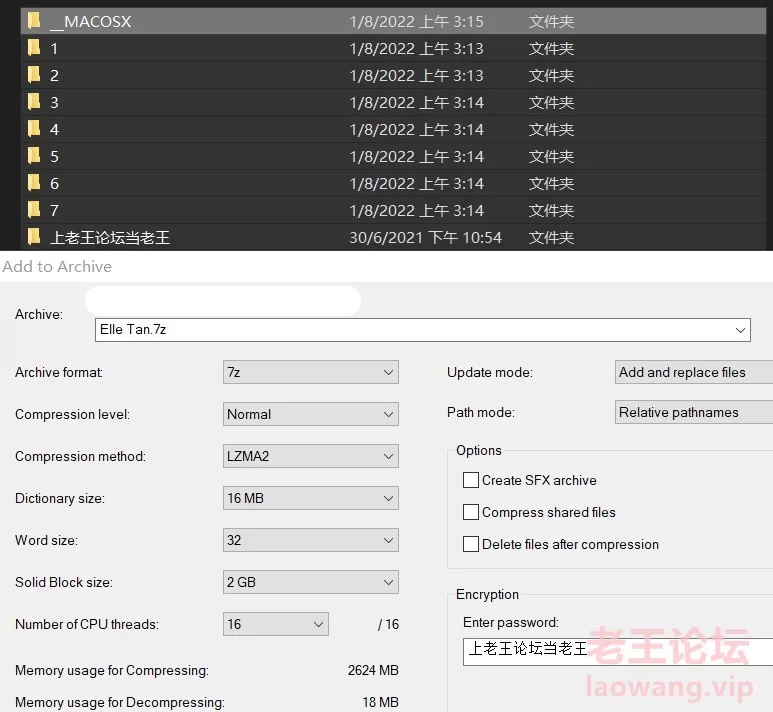Open Compression method LZMA2 dropdown
Screen dimensions: 773x712
coord(310,456)
